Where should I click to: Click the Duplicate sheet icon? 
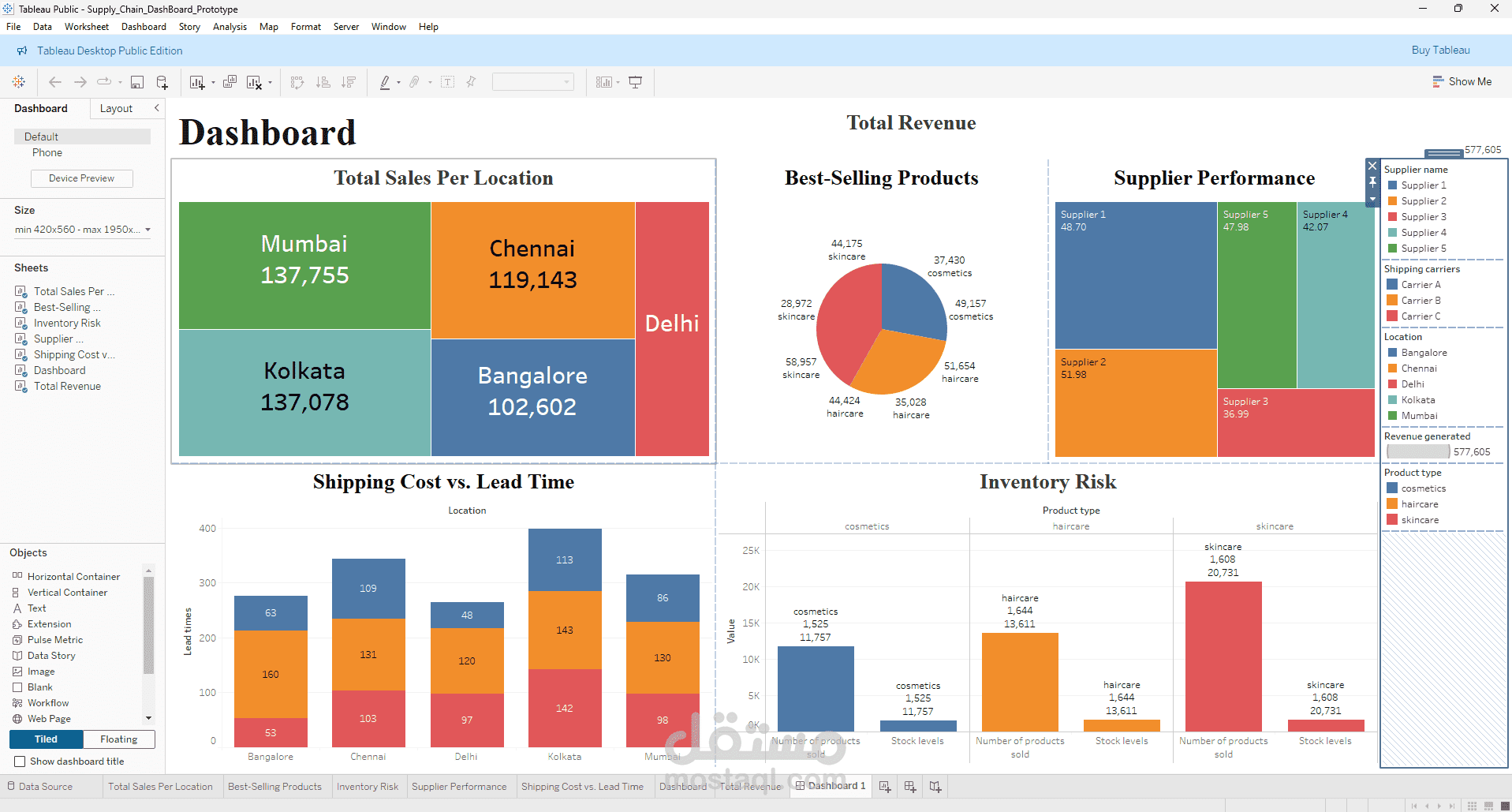click(230, 82)
